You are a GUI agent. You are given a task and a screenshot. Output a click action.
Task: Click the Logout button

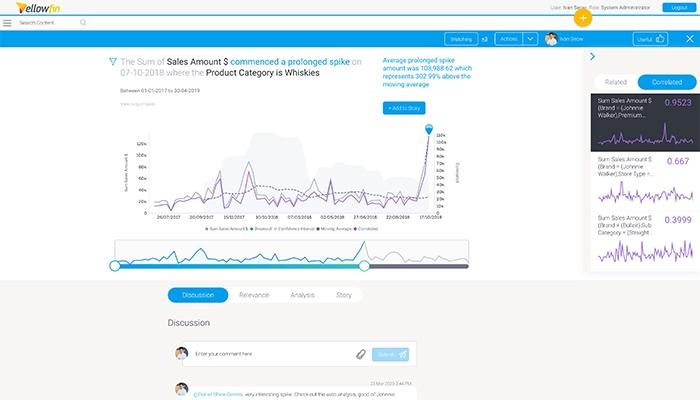coord(679,8)
